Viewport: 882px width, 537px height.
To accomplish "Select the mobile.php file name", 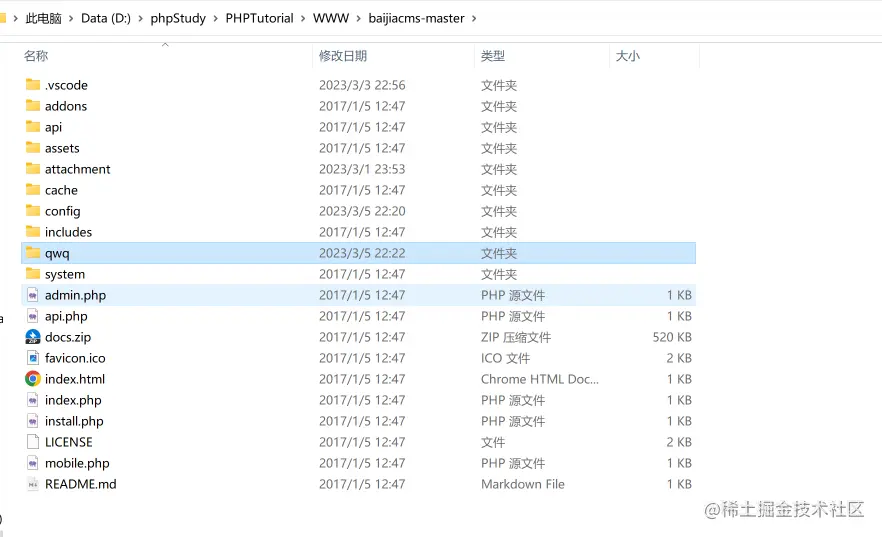I will pos(77,463).
